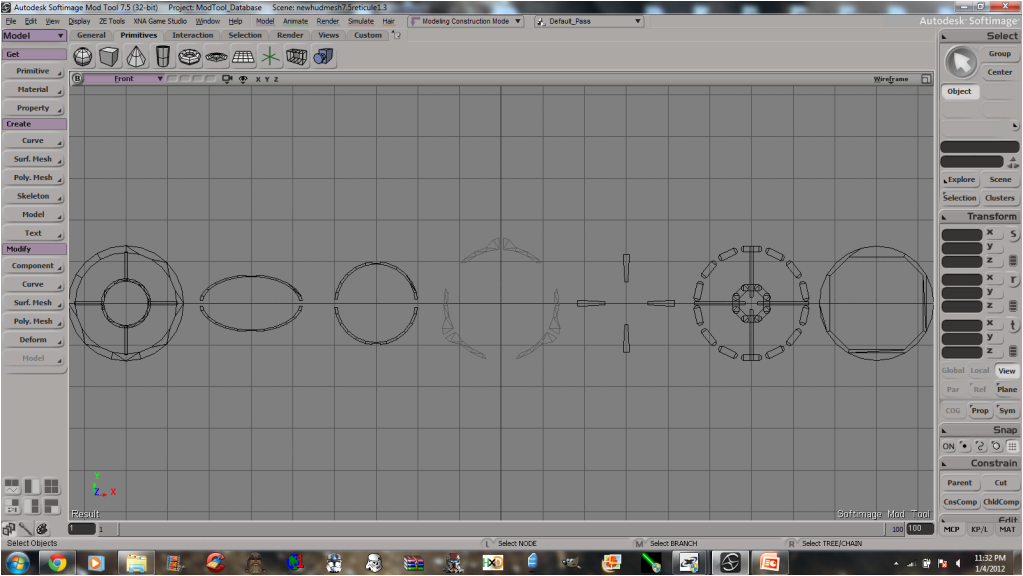Screen dimensions: 1023x576
Task: Switch to the Render toolbar tab
Action: pos(290,35)
